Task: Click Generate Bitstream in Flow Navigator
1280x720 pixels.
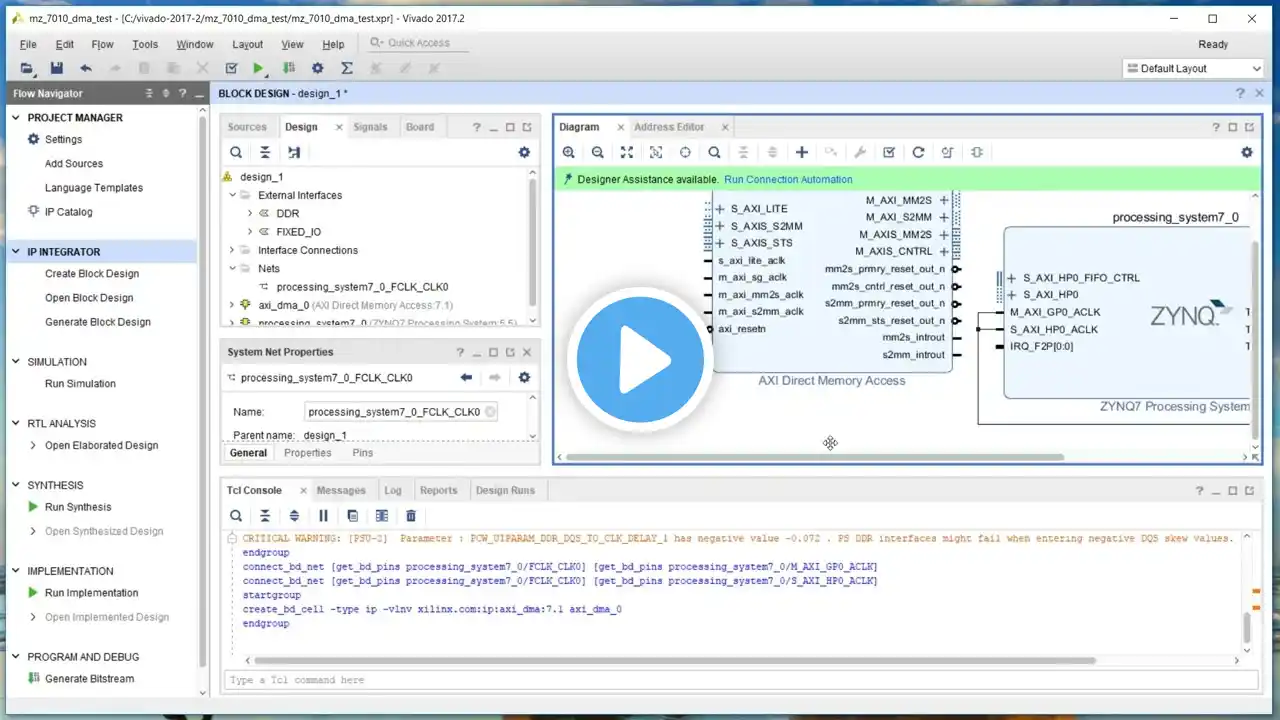Action: (89, 678)
